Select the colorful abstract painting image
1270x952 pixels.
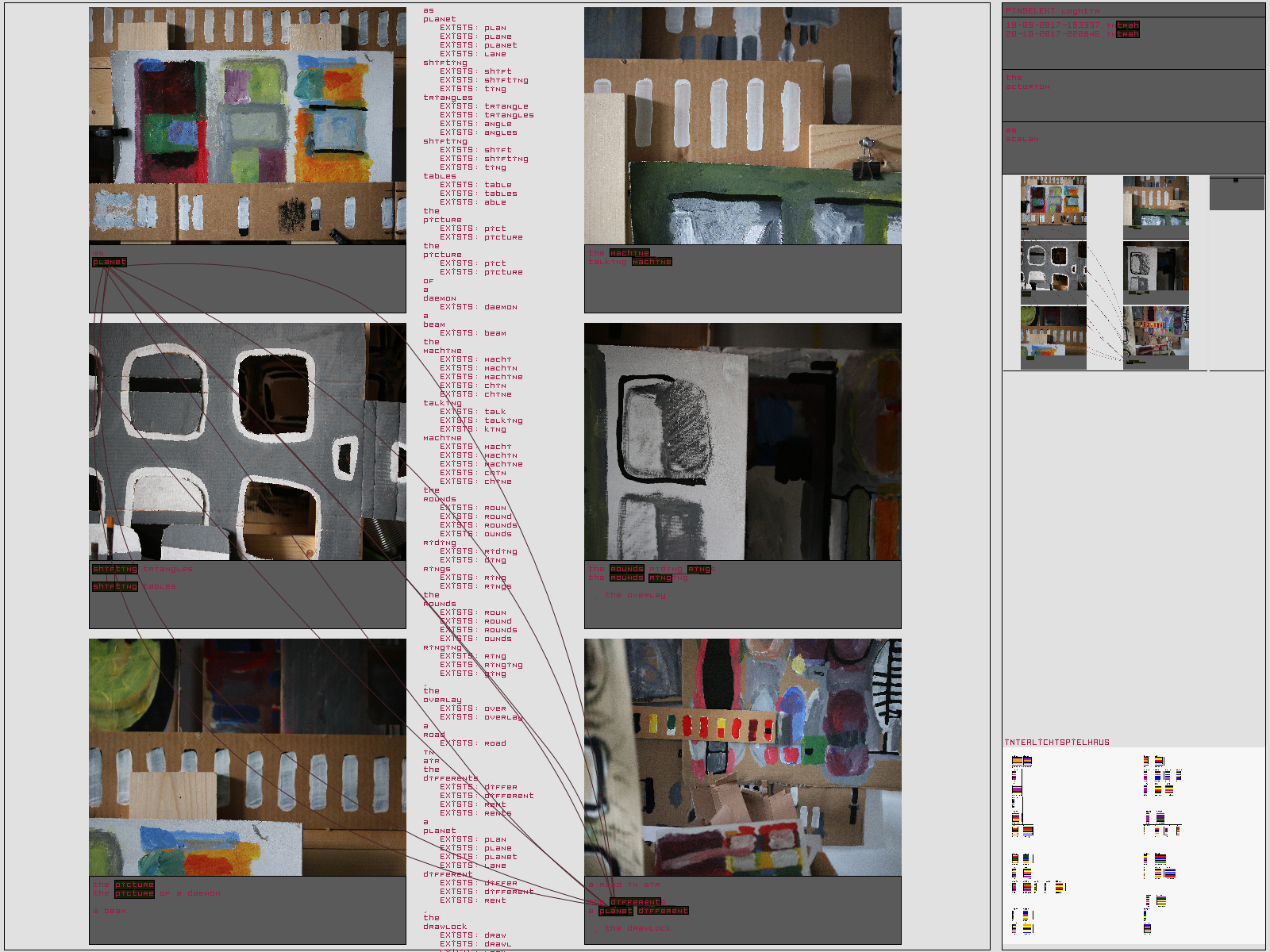point(248,125)
